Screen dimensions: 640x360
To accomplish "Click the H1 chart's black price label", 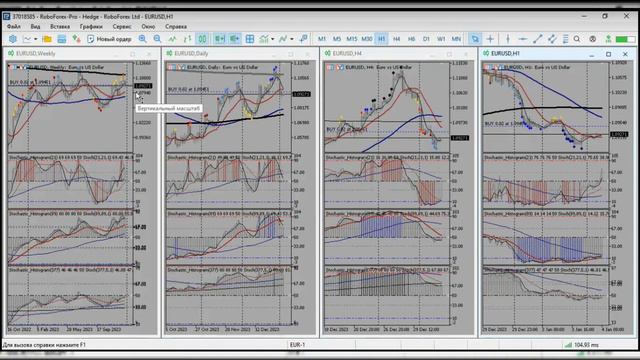I will point(619,134).
